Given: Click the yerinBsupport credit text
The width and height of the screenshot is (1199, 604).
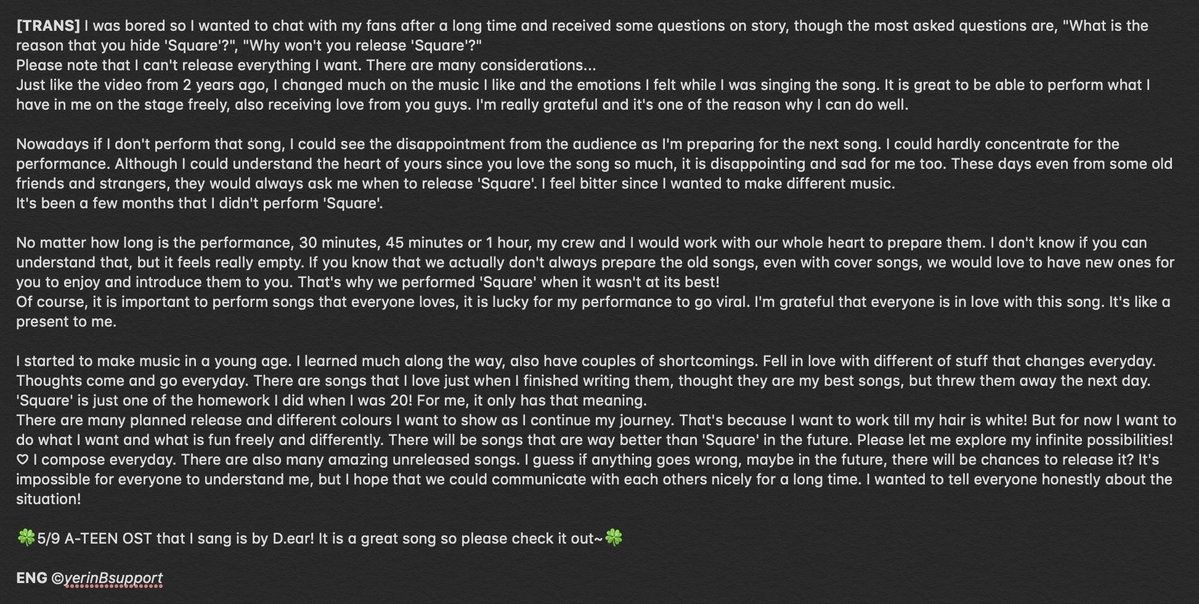Looking at the screenshot, I should pyautogui.click(x=114, y=578).
